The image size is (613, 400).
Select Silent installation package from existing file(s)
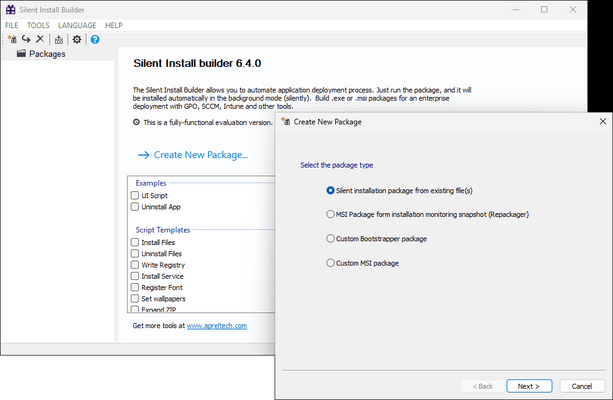331,190
